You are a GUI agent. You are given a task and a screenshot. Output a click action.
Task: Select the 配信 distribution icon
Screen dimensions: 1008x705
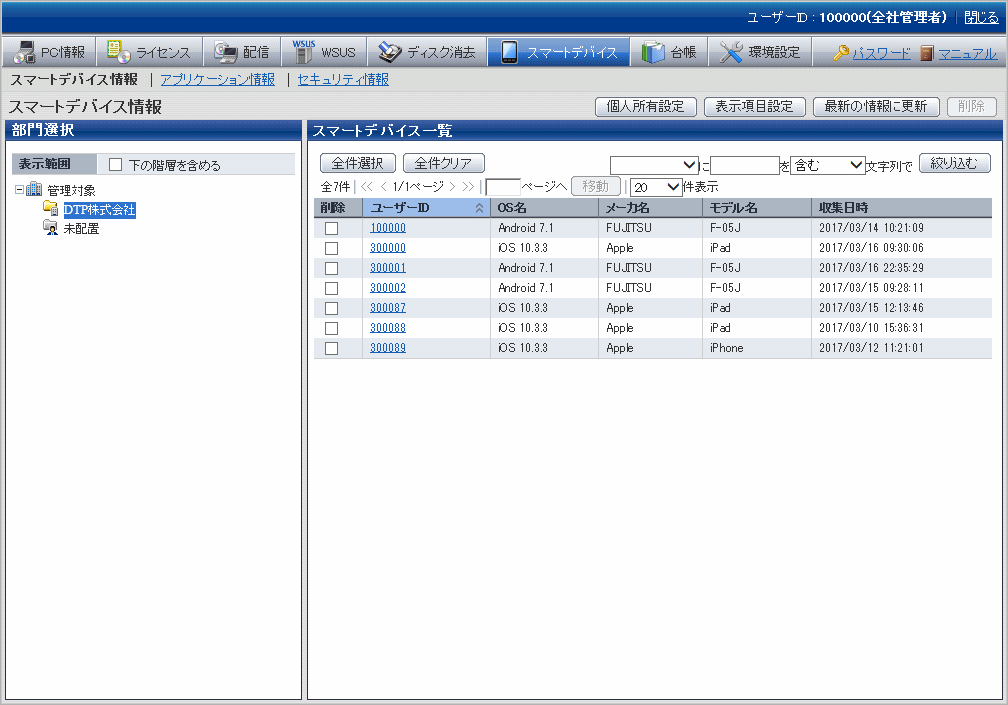225,52
